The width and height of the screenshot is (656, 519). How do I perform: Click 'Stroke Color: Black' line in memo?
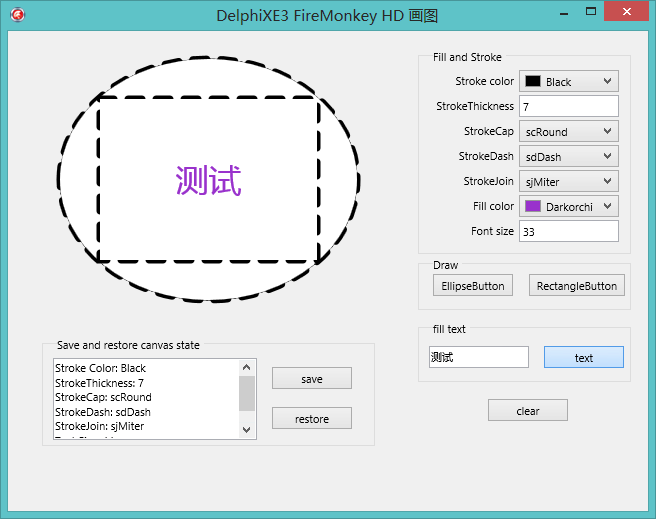point(100,368)
